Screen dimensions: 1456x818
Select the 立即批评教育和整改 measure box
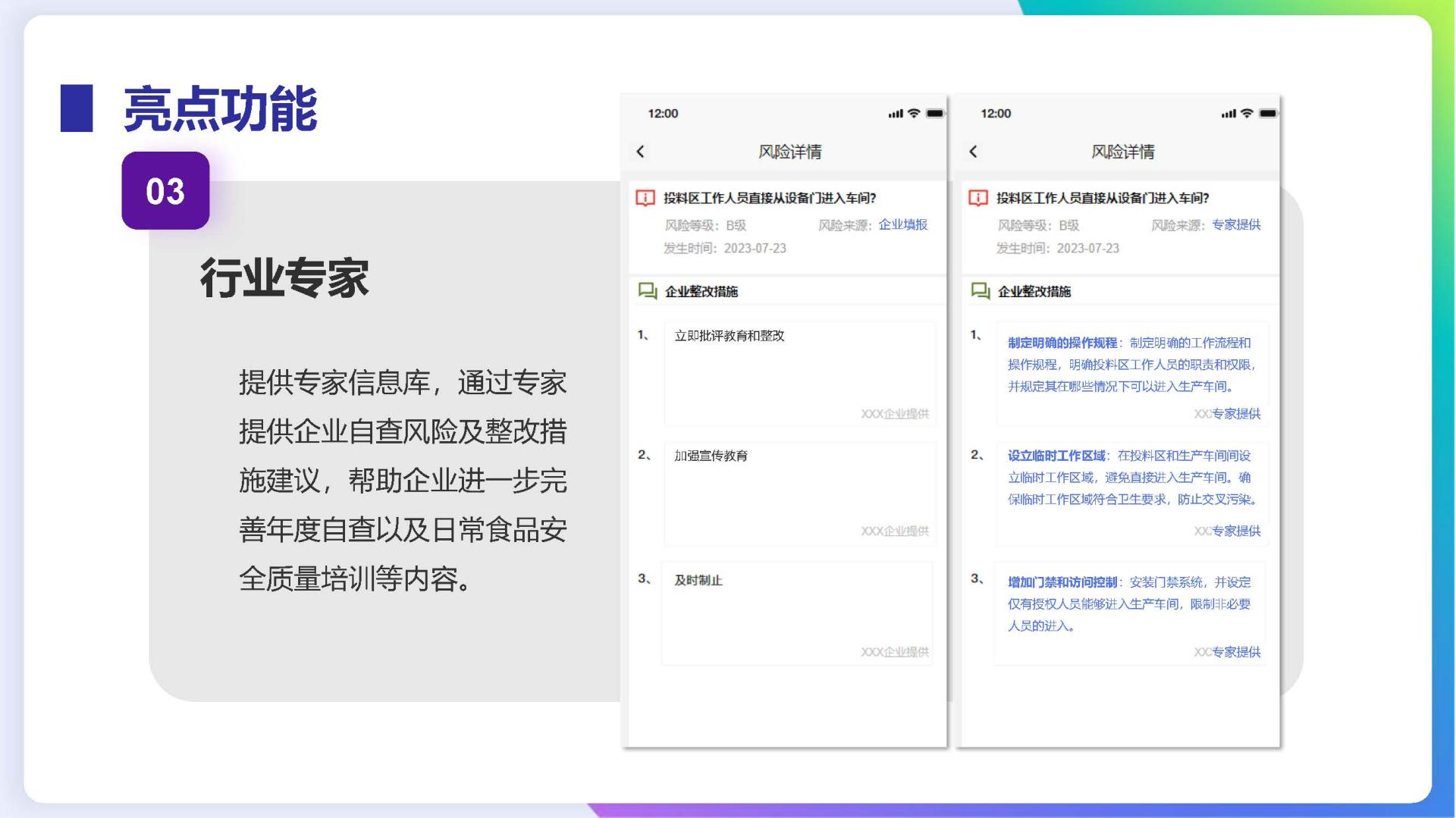click(x=799, y=373)
